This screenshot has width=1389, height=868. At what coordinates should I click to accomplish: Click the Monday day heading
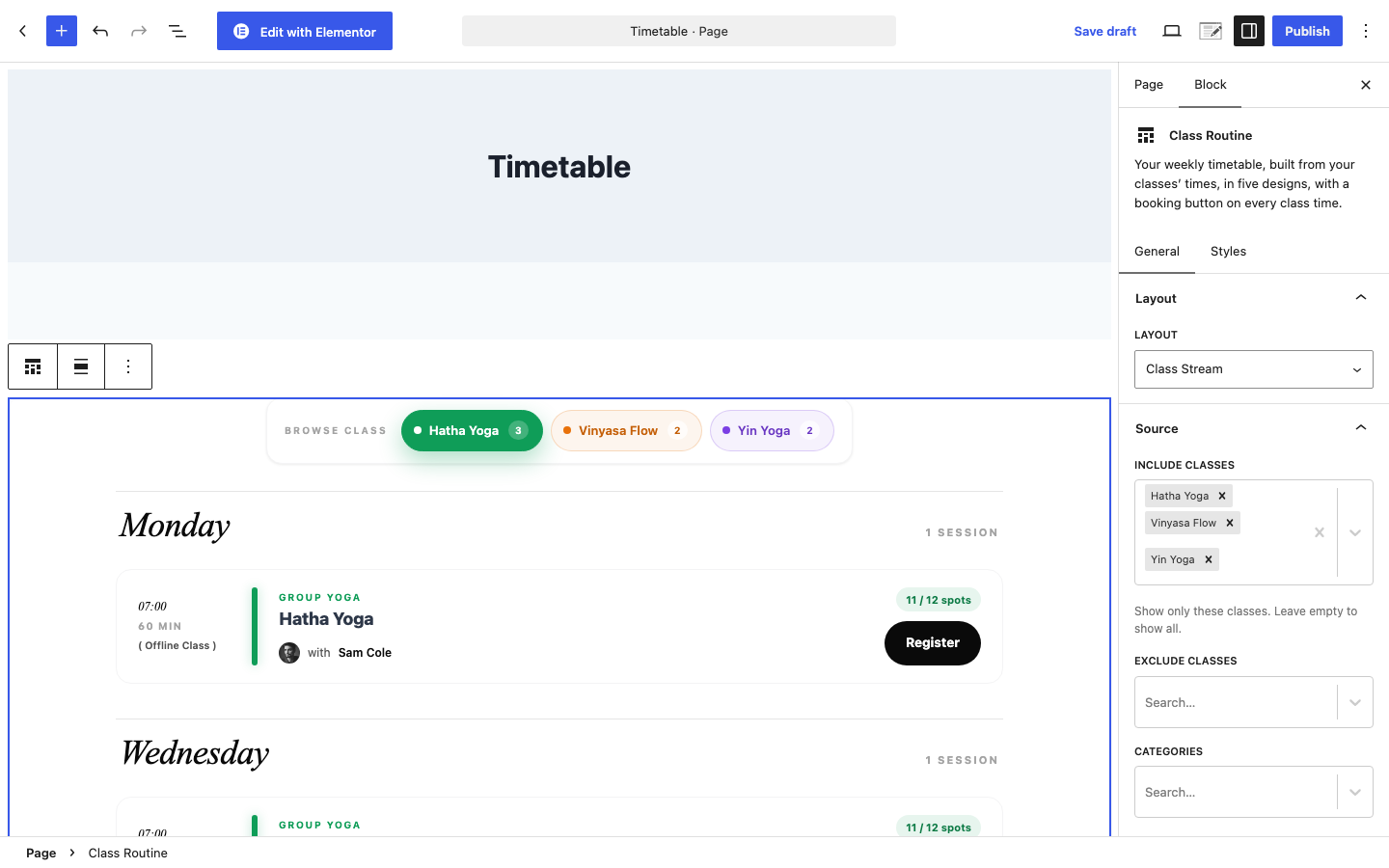pos(175,526)
